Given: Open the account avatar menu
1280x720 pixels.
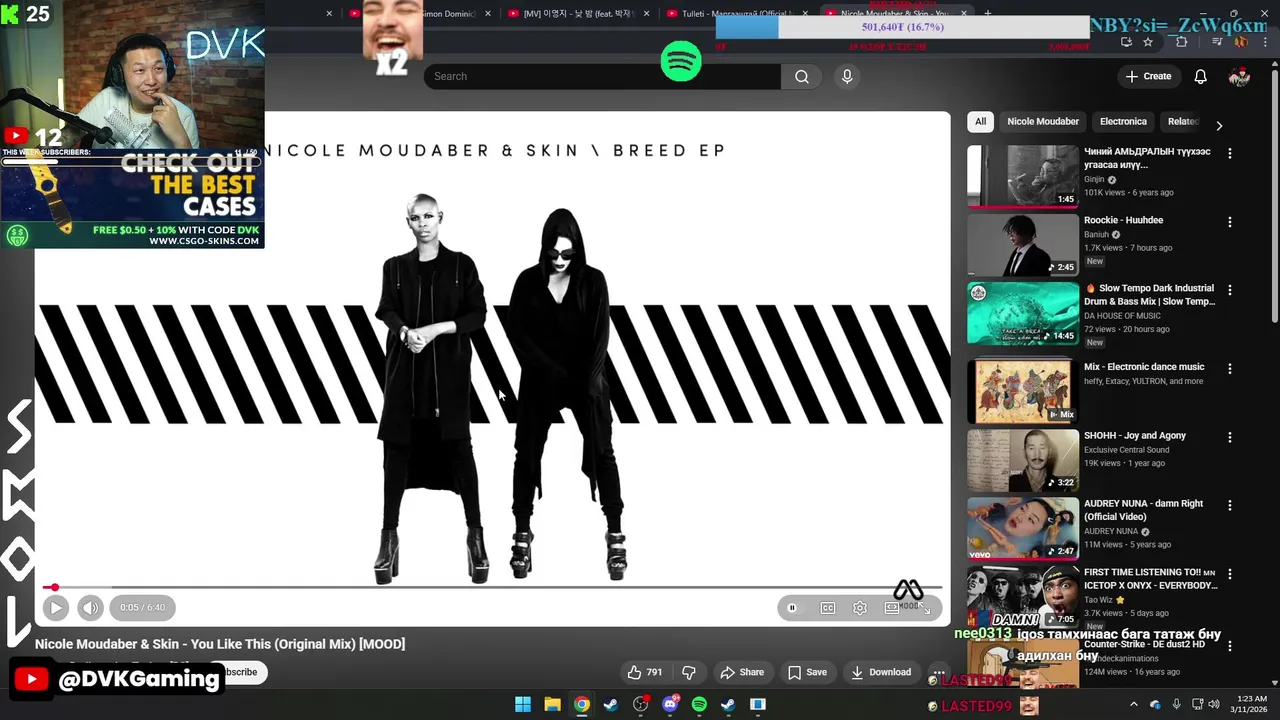Looking at the screenshot, I should tap(1239, 76).
